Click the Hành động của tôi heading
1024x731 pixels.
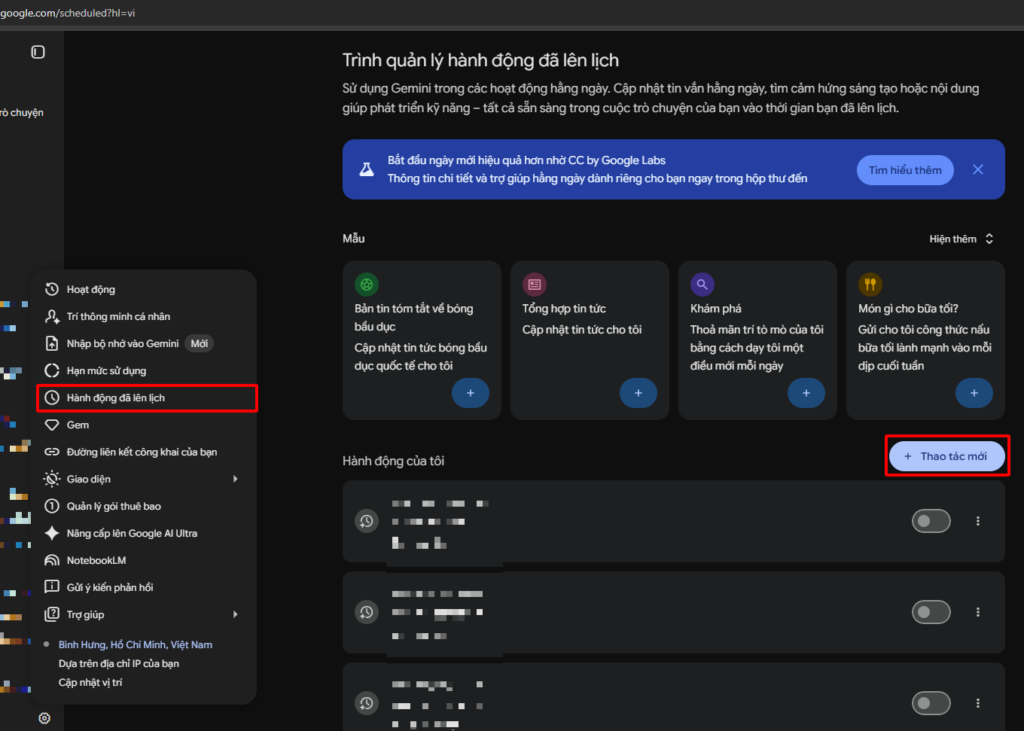click(393, 461)
